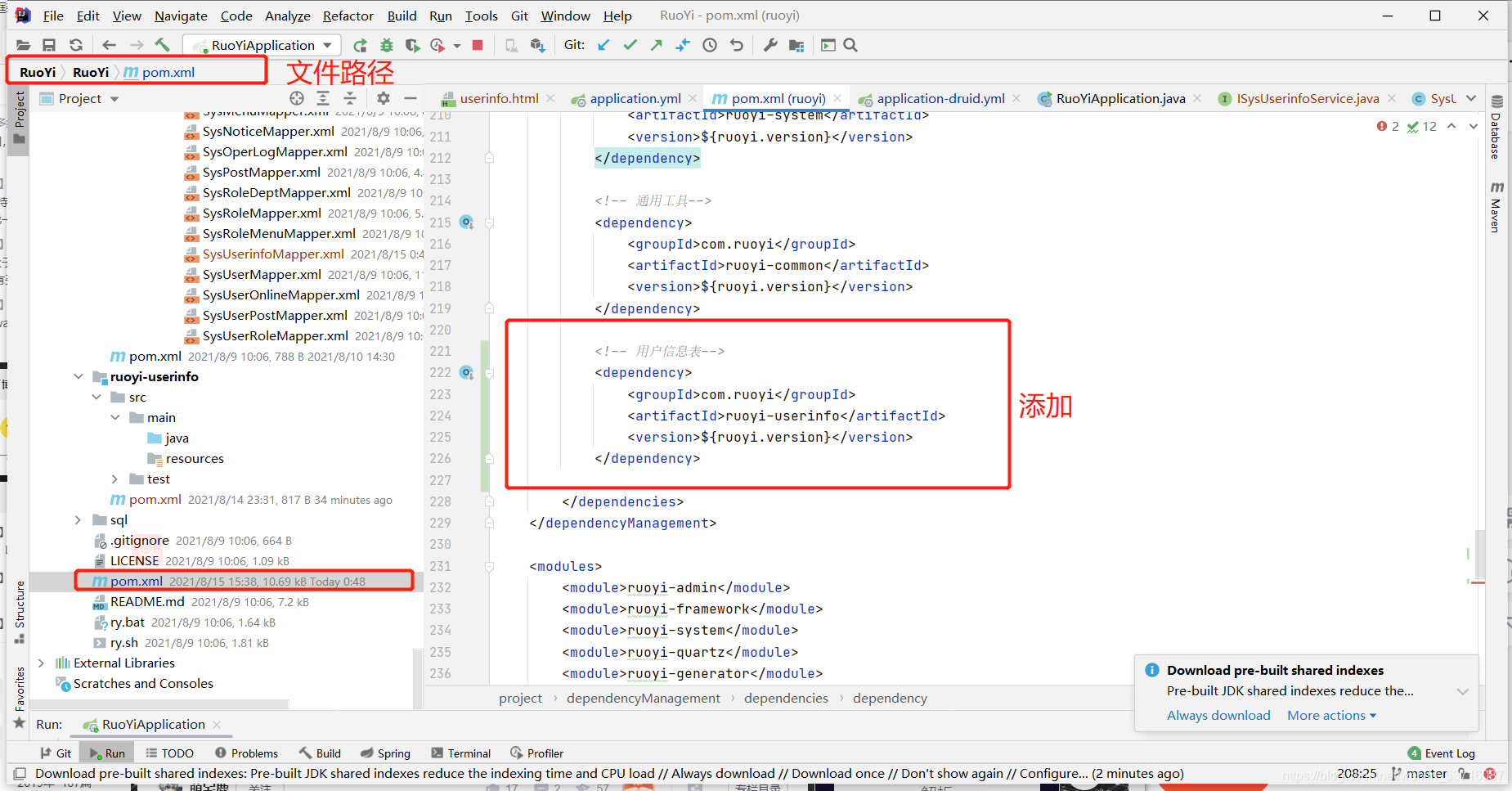Select SysUserinfoMapper.xml in the project tree

[x=273, y=254]
